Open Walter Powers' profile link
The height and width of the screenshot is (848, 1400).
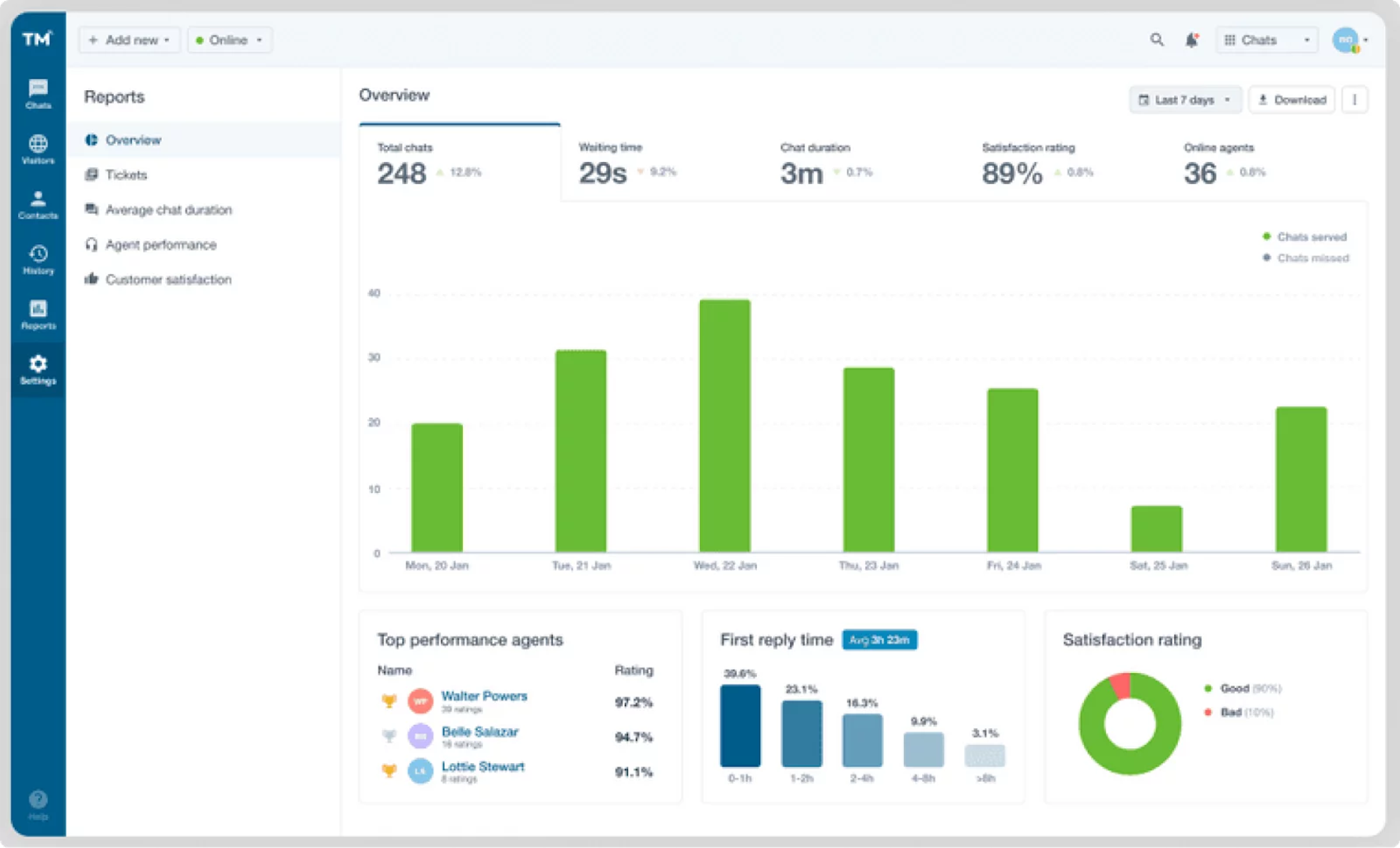[x=484, y=696]
